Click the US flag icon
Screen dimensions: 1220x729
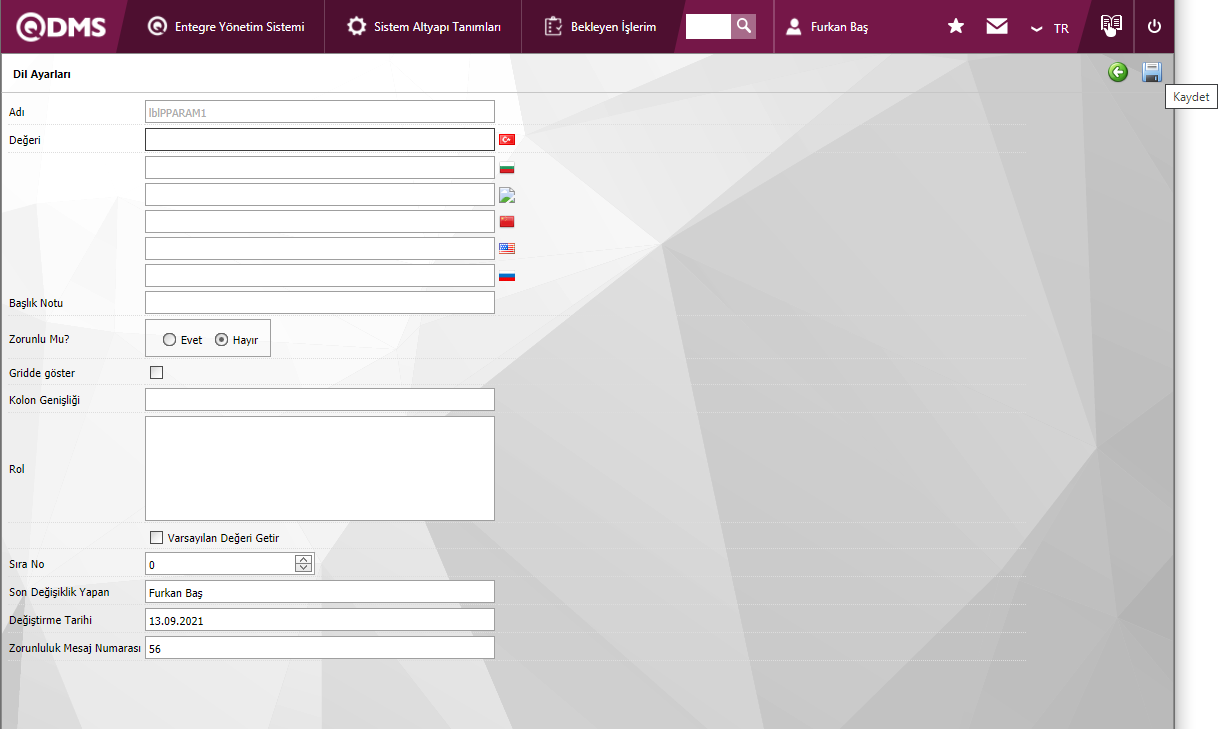click(x=507, y=248)
